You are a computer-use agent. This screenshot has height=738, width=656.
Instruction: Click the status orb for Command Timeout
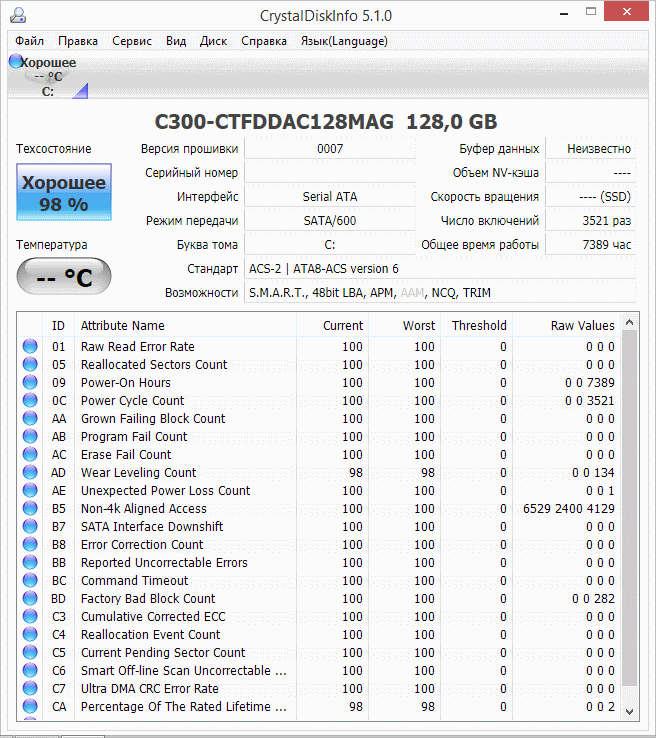coord(30,580)
